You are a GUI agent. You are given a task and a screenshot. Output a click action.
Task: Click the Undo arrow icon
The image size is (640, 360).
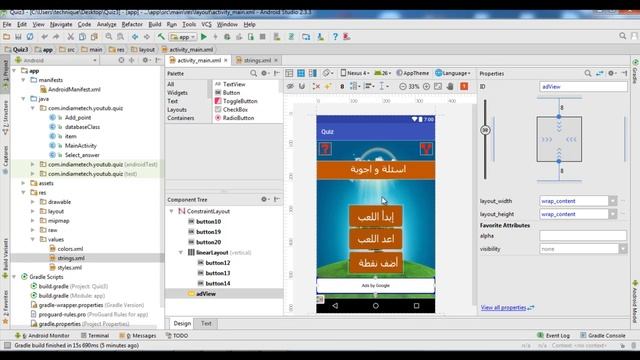(44, 37)
